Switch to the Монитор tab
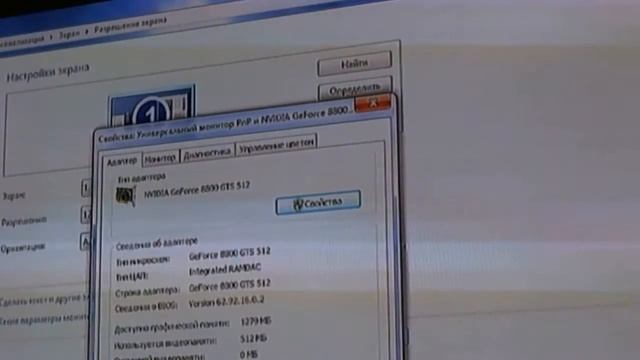The height and width of the screenshot is (360, 640). tap(160, 158)
